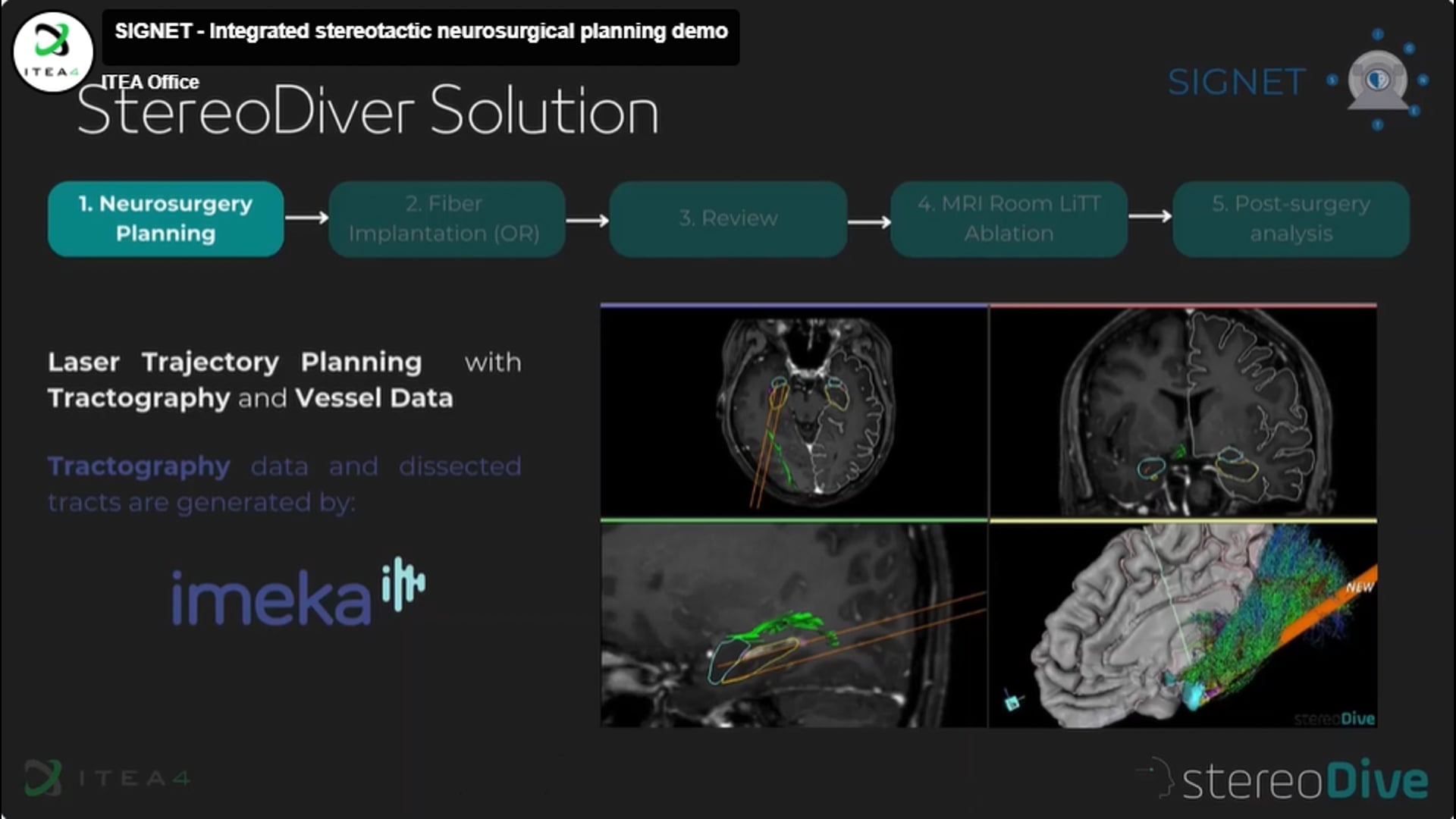Viewport: 1456px width, 819px height.
Task: Click the 'tracts are generated by:' text
Action: pyautogui.click(x=201, y=502)
